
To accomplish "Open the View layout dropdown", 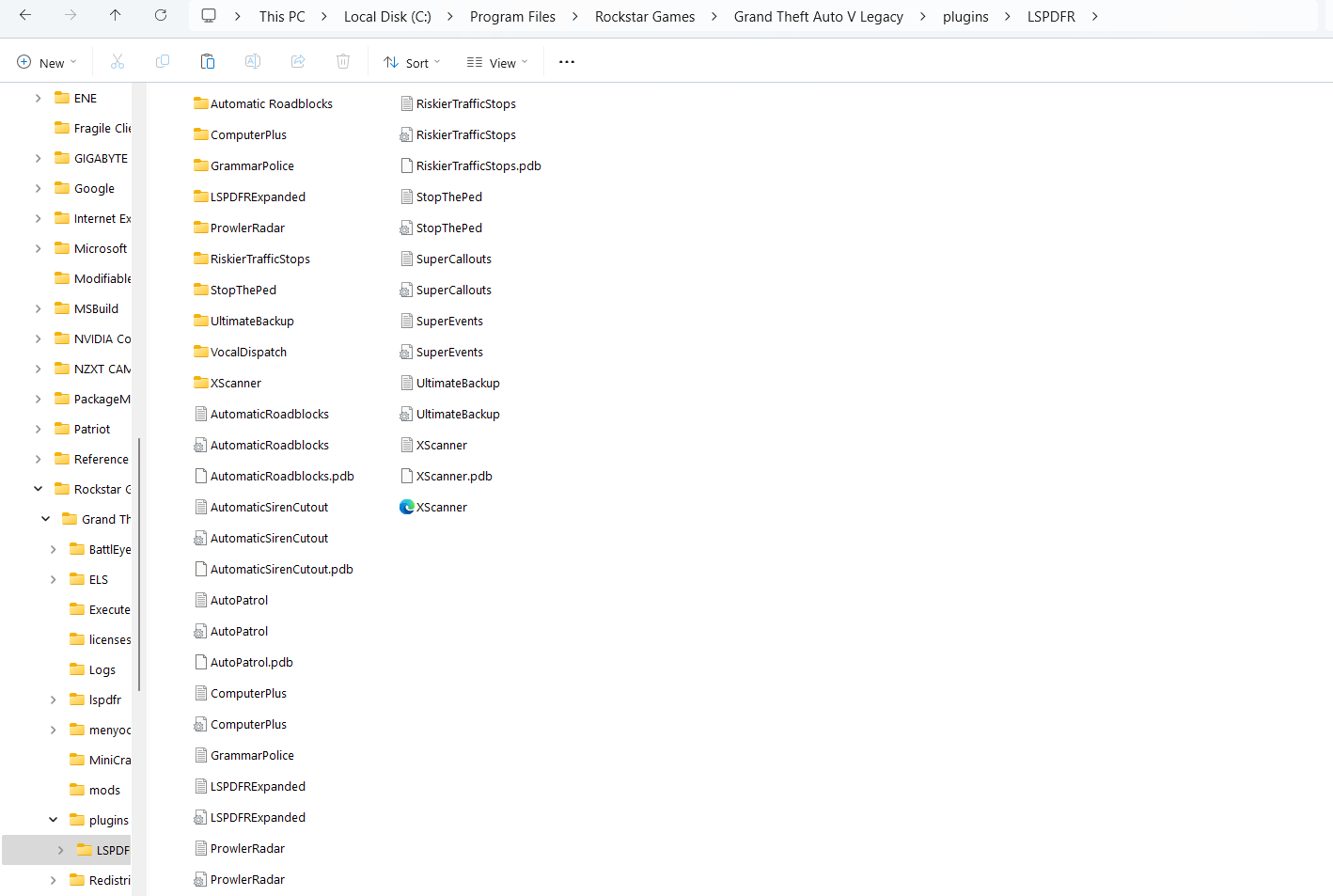I will point(497,62).
